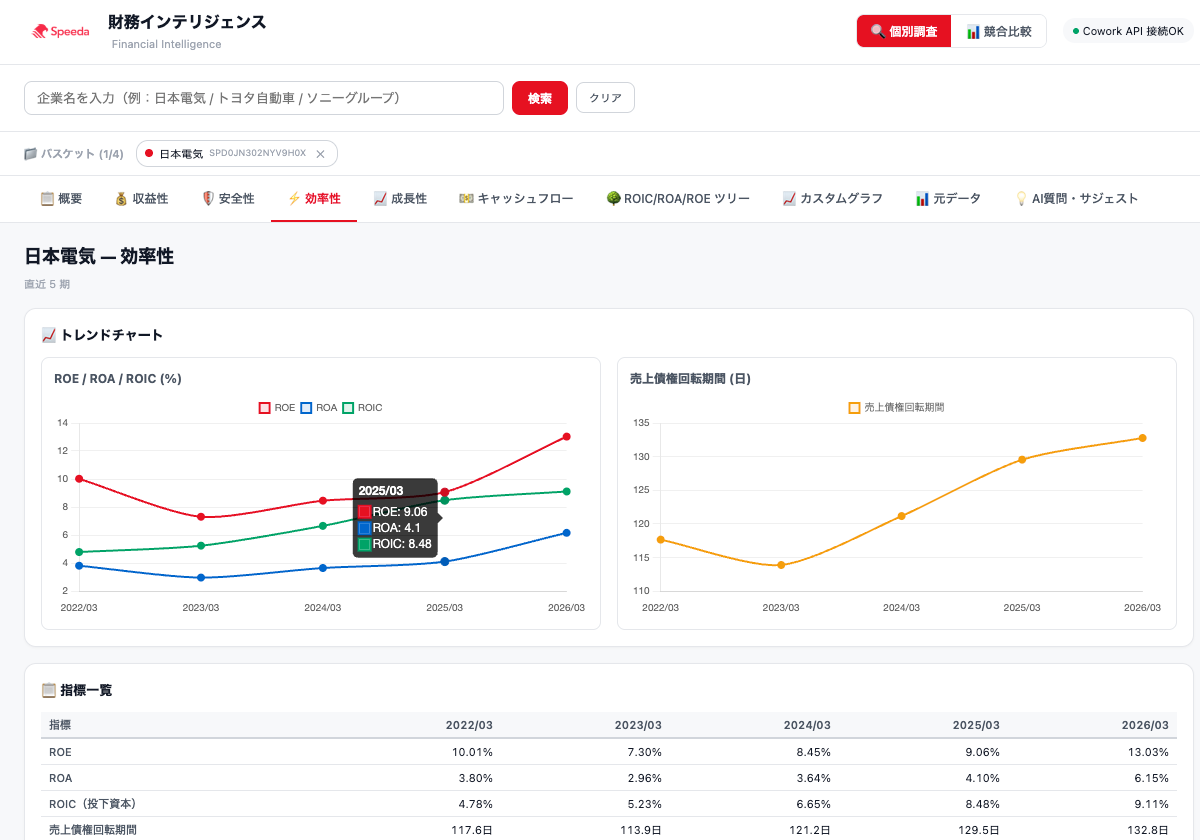1200x840 pixels.
Task: Click the 9.11% ROIC value
Action: pos(1151,804)
